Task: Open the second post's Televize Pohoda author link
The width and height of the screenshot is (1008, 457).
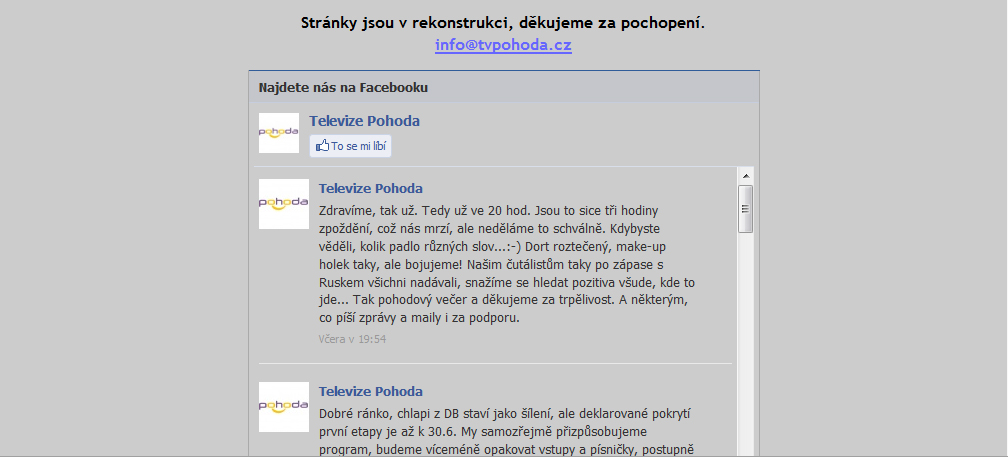Action: point(370,391)
